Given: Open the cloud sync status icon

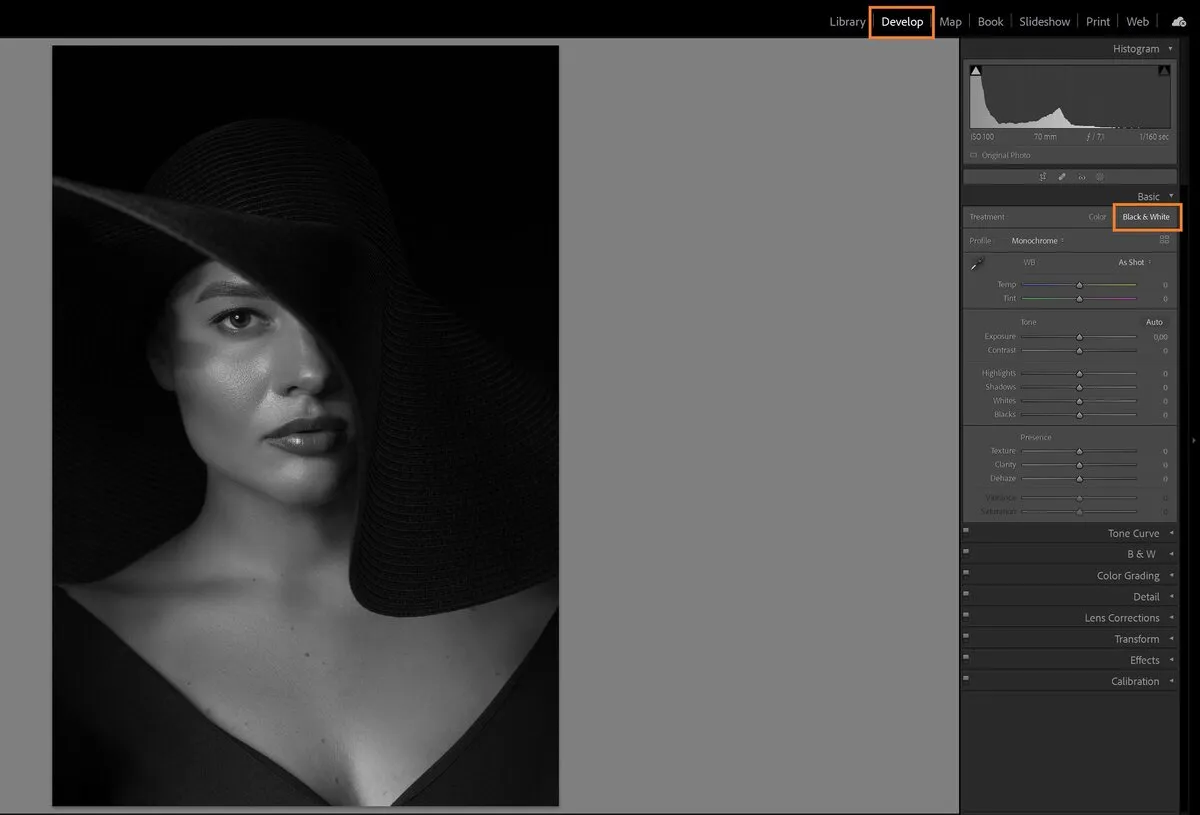Looking at the screenshot, I should pyautogui.click(x=1179, y=21).
